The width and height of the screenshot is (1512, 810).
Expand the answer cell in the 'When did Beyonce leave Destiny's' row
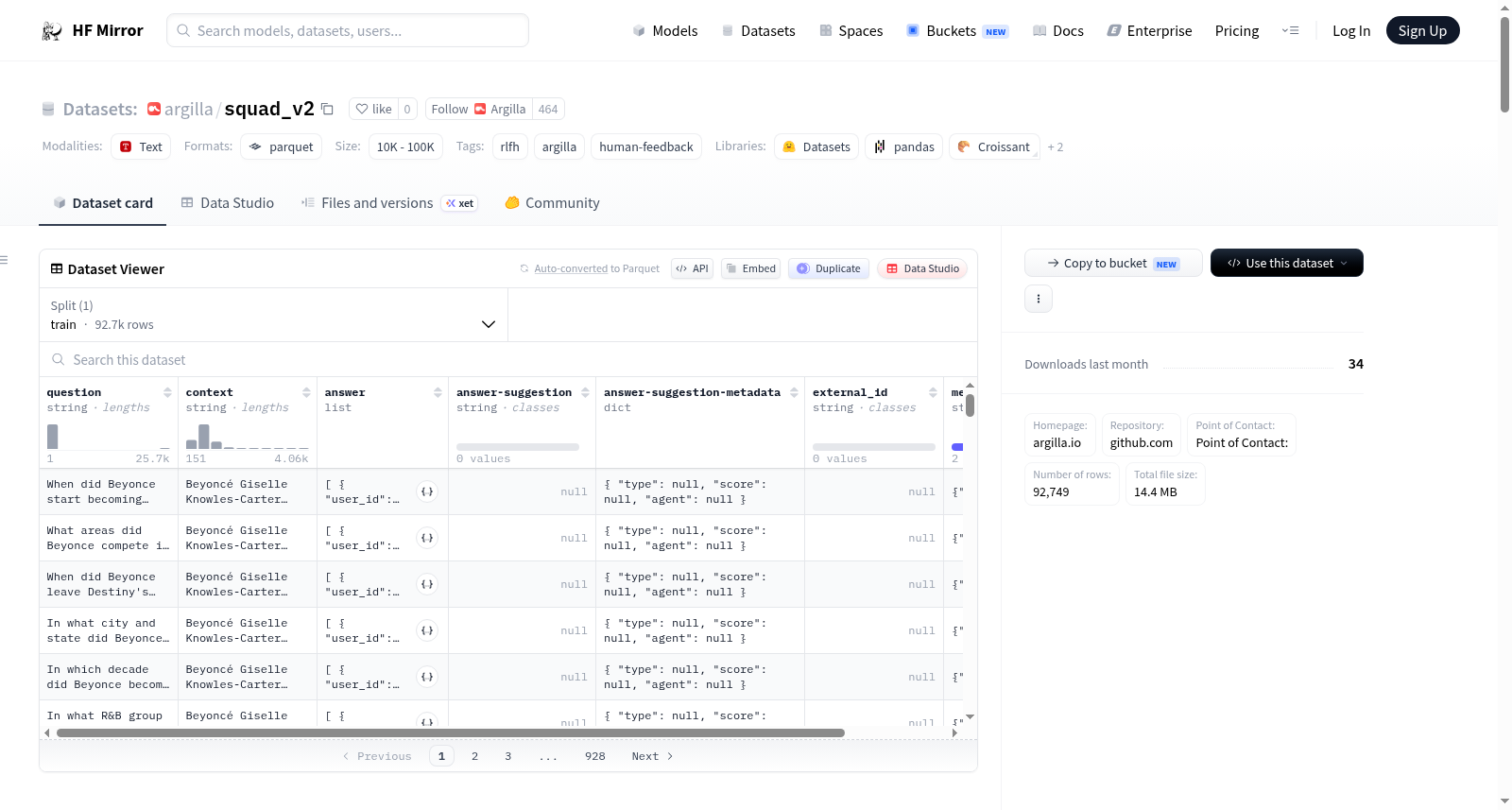tap(427, 584)
